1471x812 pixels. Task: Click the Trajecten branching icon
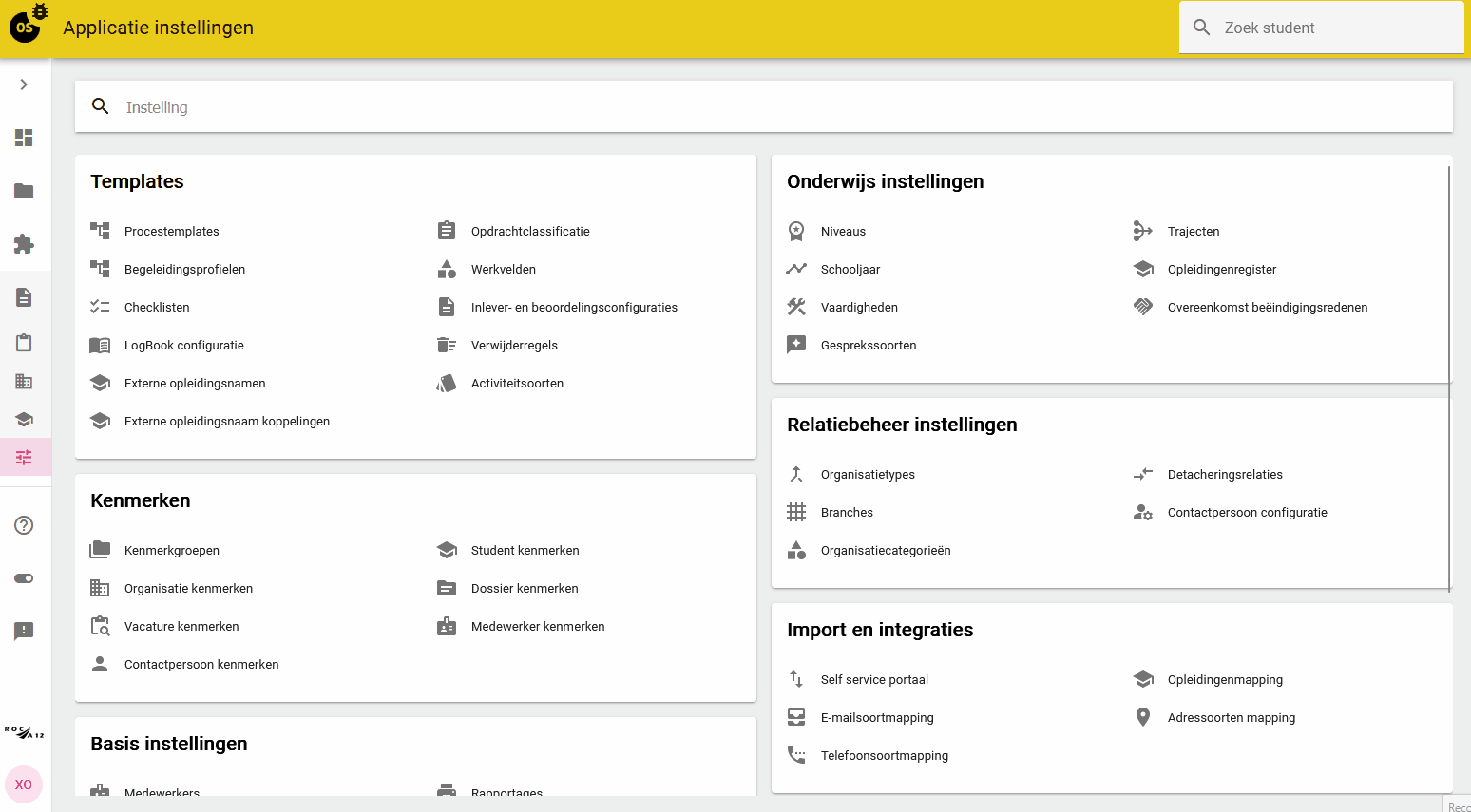point(1143,231)
